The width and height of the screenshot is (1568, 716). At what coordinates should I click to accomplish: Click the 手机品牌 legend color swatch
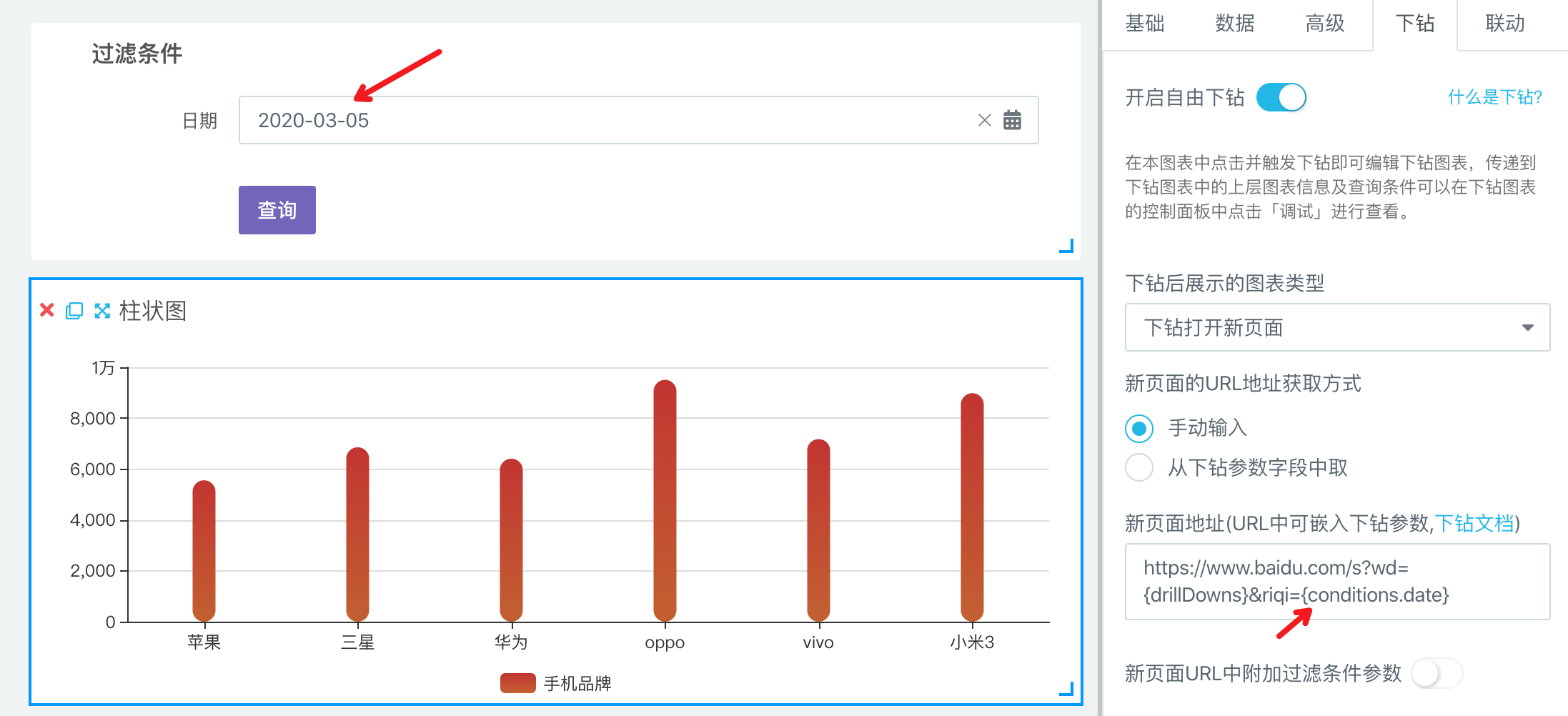point(518,683)
